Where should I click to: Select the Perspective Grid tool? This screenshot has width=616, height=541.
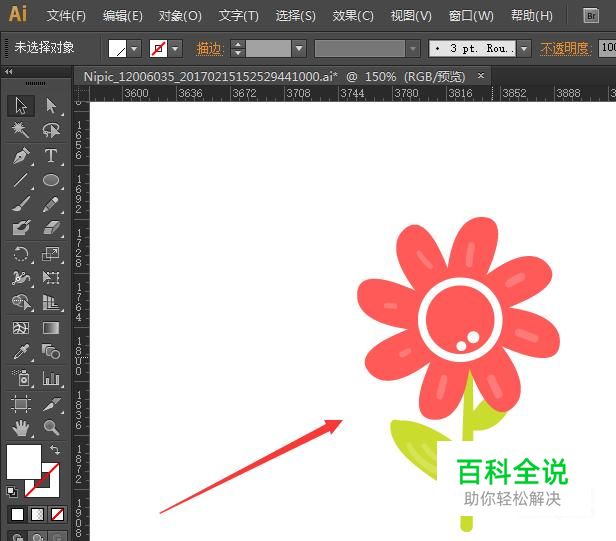51,303
